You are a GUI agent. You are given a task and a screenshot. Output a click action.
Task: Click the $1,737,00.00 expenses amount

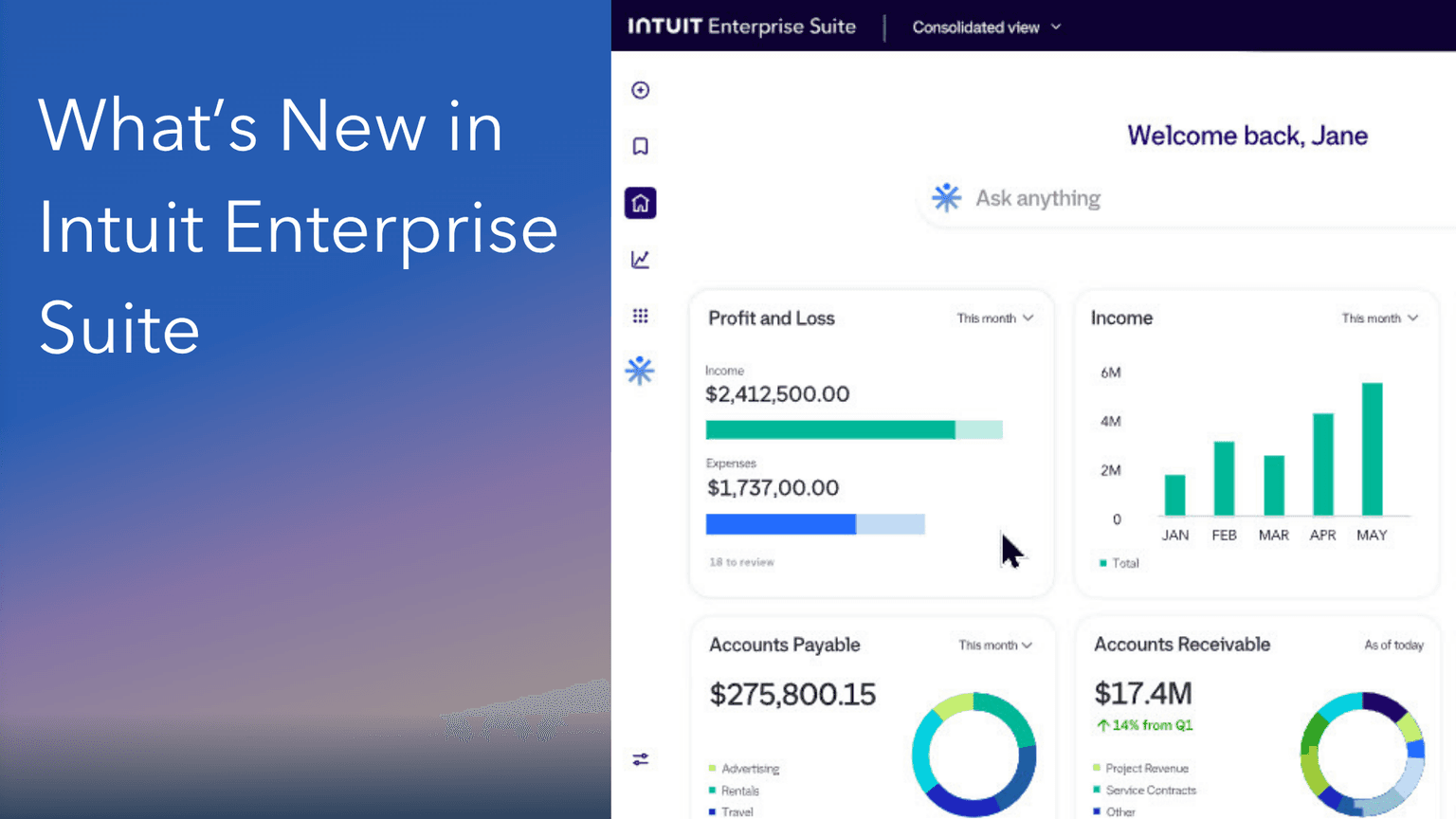coord(773,488)
